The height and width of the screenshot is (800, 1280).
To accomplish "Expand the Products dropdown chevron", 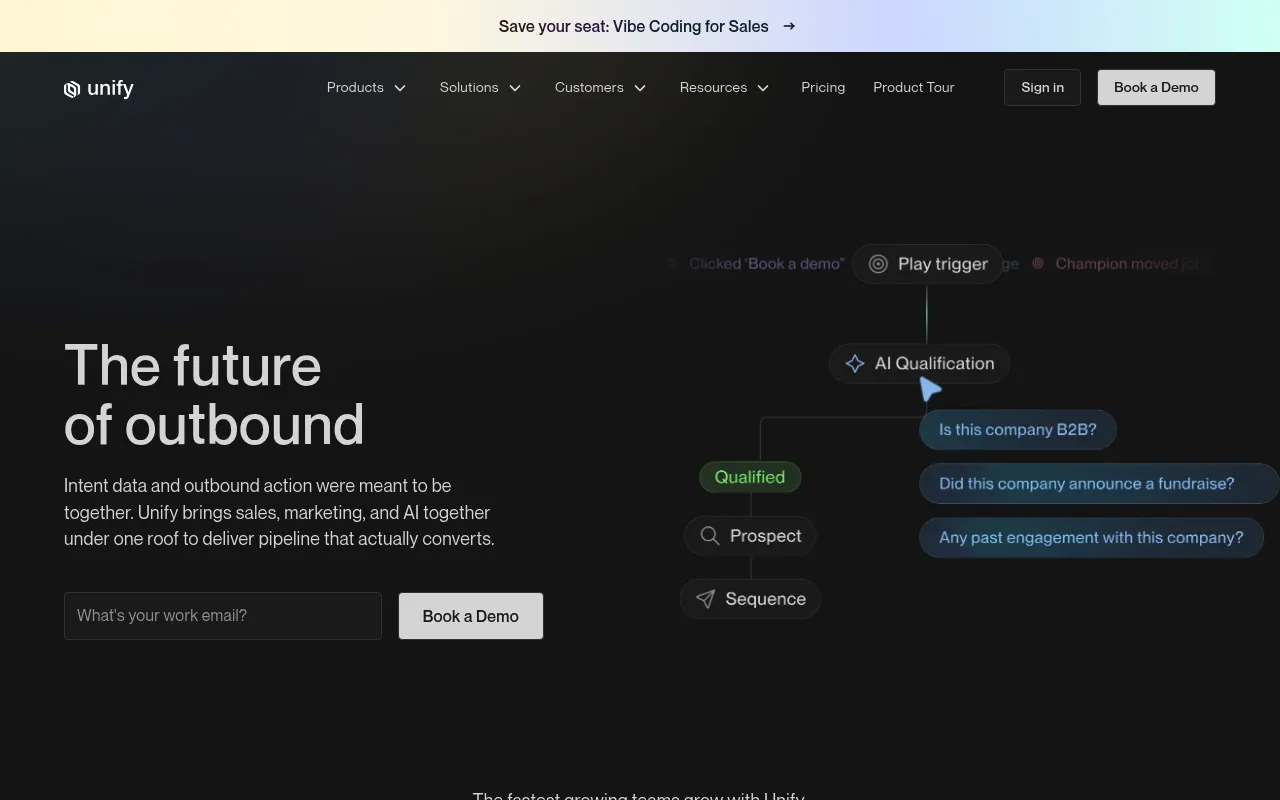I will [400, 88].
